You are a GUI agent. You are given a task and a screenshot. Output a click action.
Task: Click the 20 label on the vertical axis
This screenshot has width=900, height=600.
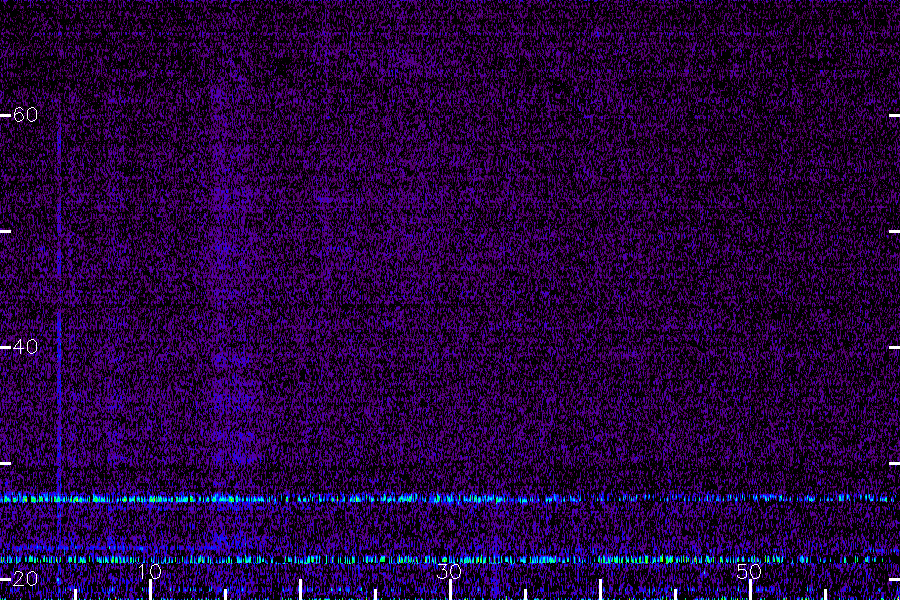tap(26, 579)
